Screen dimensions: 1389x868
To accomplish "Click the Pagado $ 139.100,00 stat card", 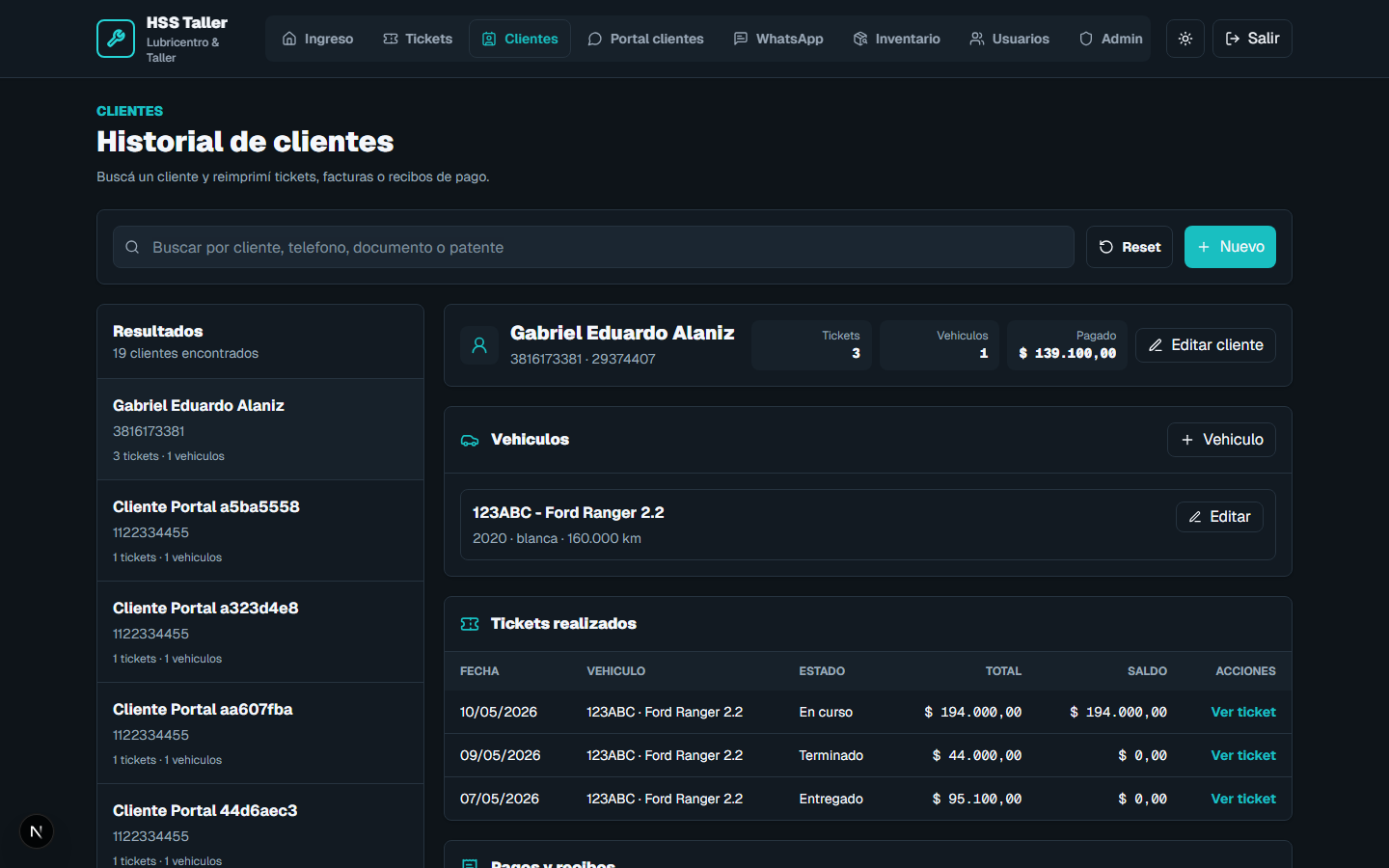I will click(1067, 345).
